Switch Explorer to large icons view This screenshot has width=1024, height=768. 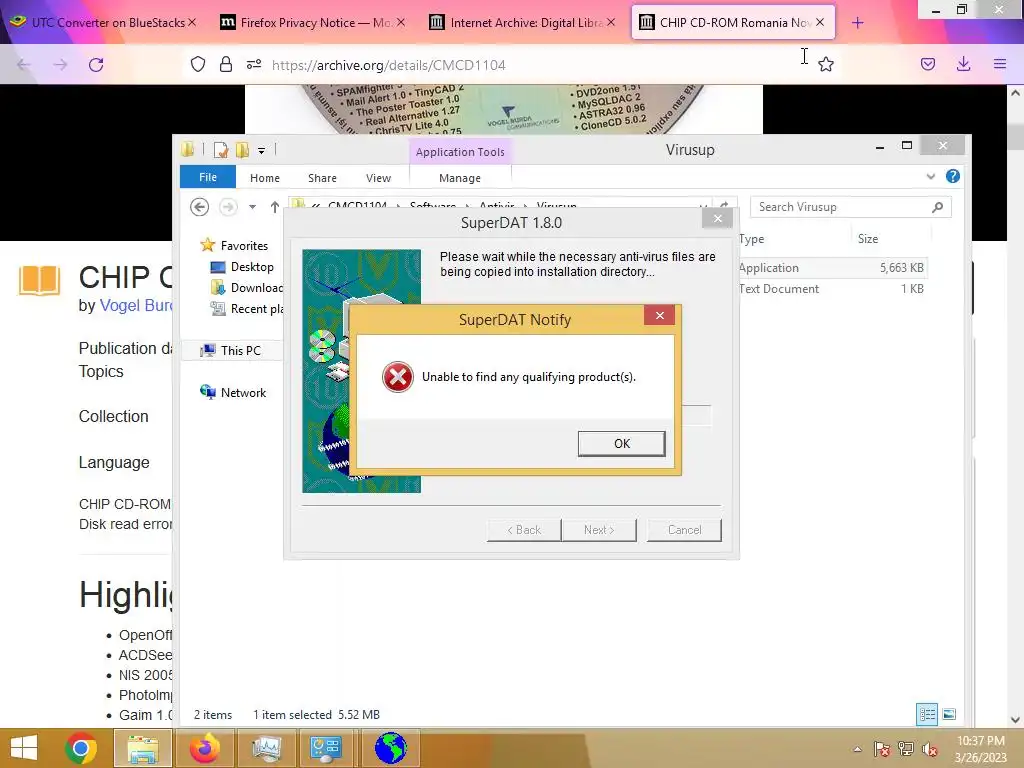pyautogui.click(x=949, y=714)
